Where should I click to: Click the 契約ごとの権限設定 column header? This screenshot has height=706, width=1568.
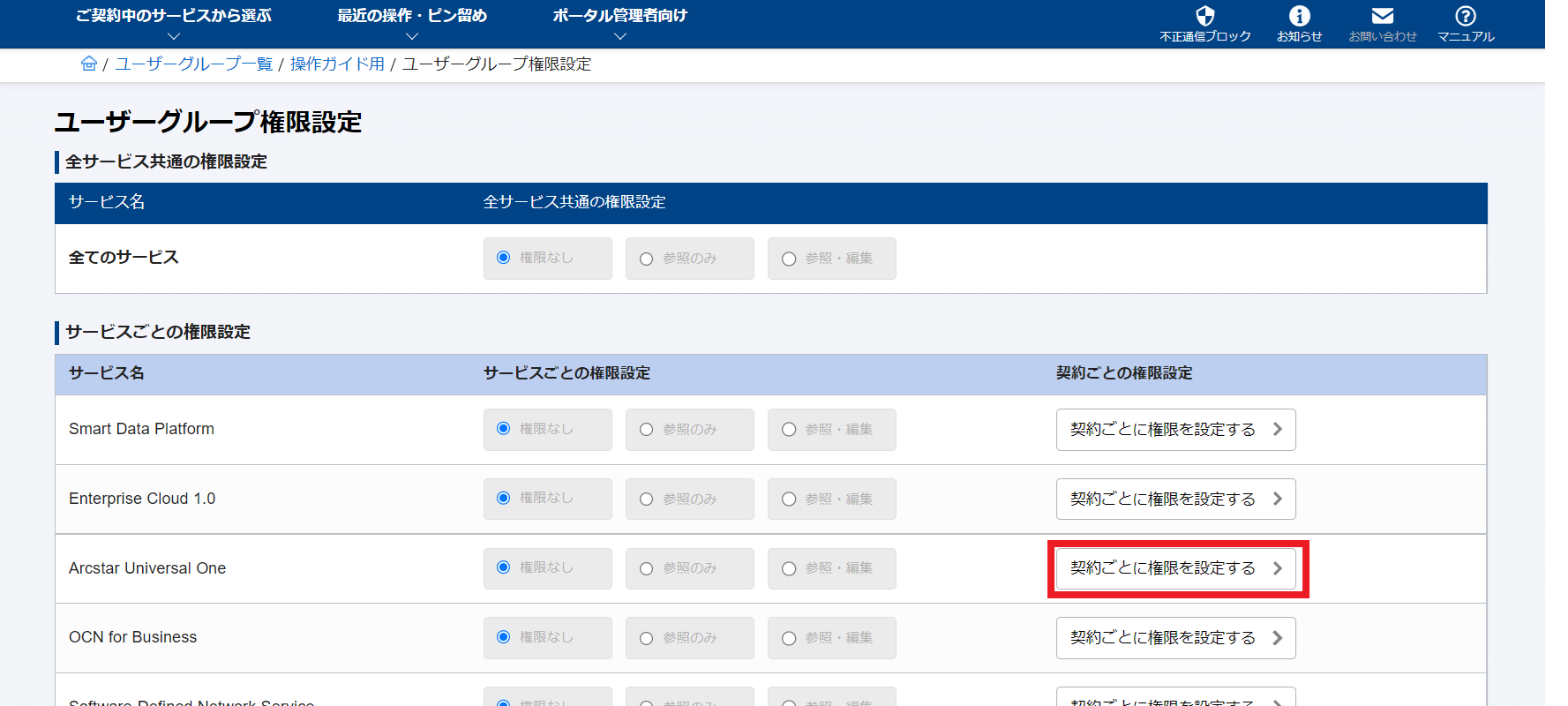(x=1124, y=373)
